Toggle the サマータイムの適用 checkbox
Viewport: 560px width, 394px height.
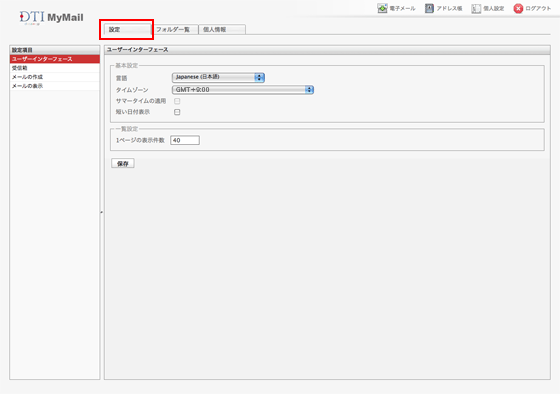point(177,101)
